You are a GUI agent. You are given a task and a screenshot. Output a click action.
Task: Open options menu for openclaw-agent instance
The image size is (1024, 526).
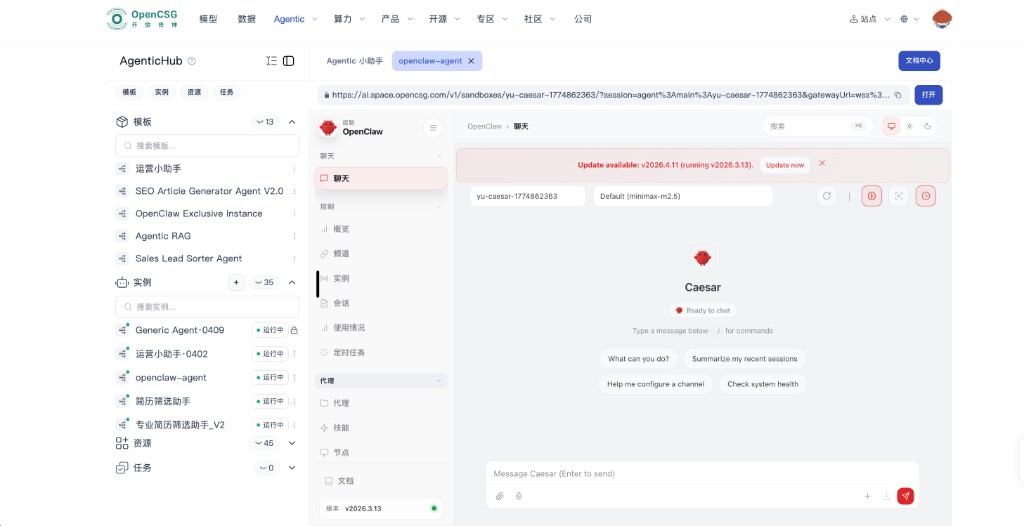coord(294,377)
